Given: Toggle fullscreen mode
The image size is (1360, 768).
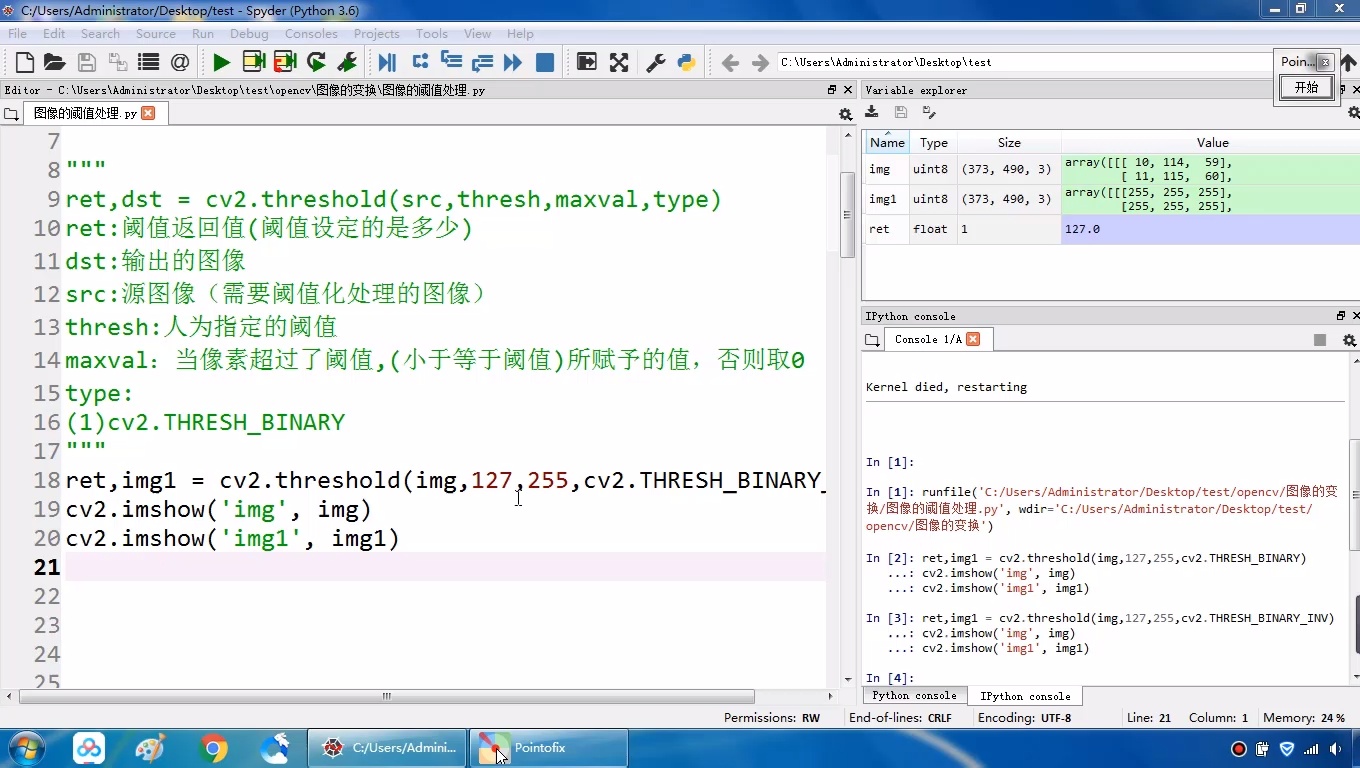Looking at the screenshot, I should [x=620, y=61].
